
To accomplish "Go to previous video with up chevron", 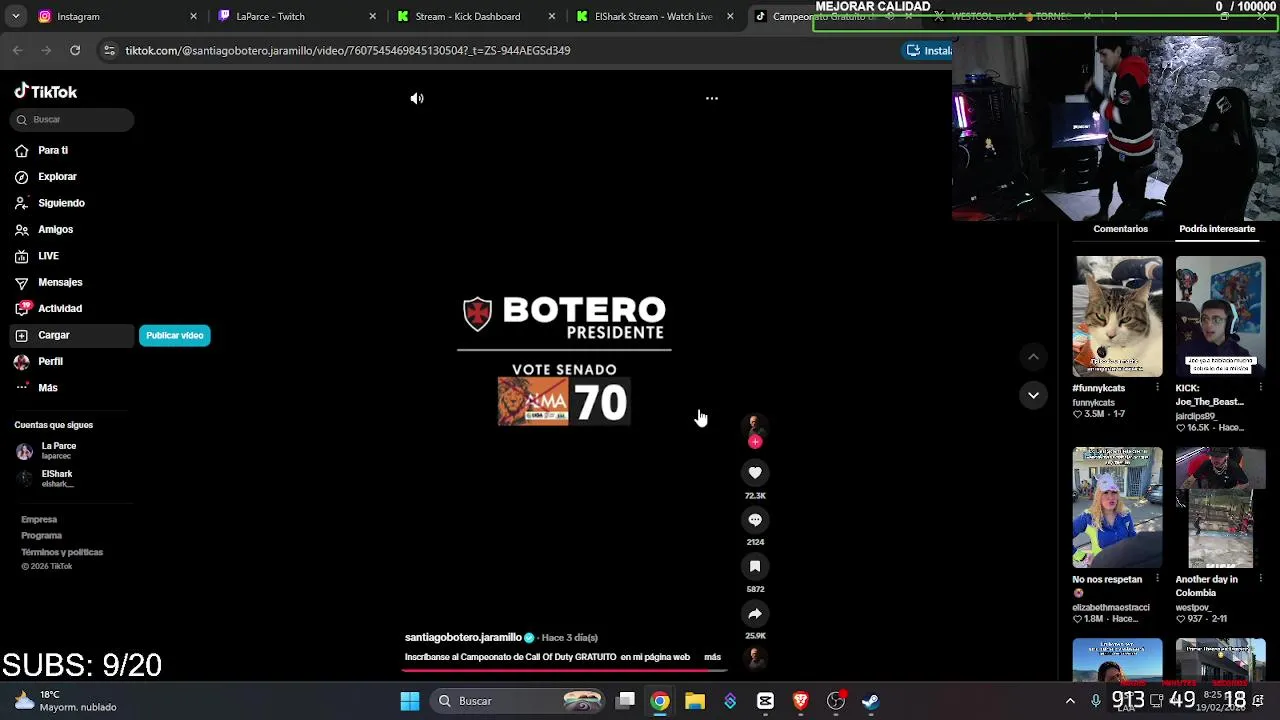I will click(1033, 357).
